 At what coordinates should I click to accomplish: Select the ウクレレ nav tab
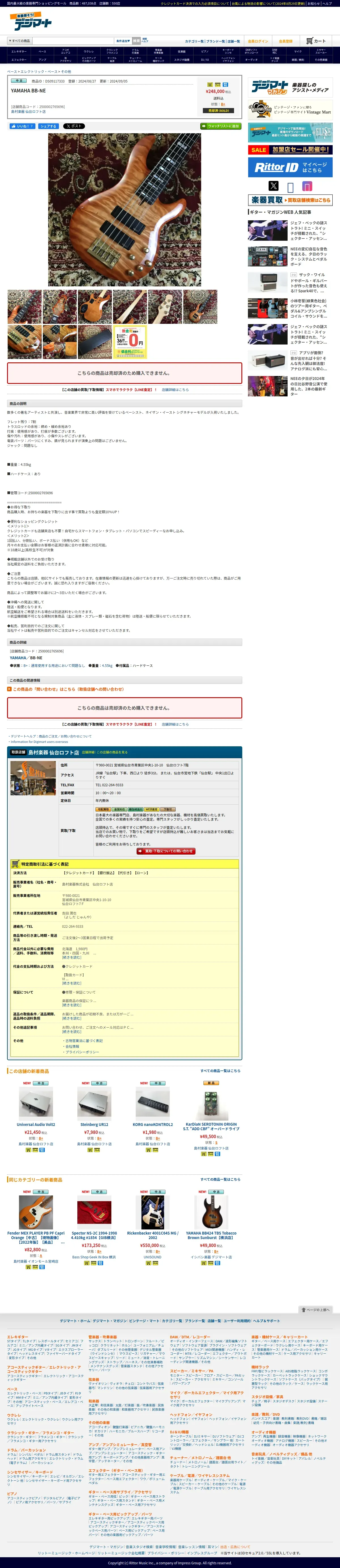tap(89, 52)
